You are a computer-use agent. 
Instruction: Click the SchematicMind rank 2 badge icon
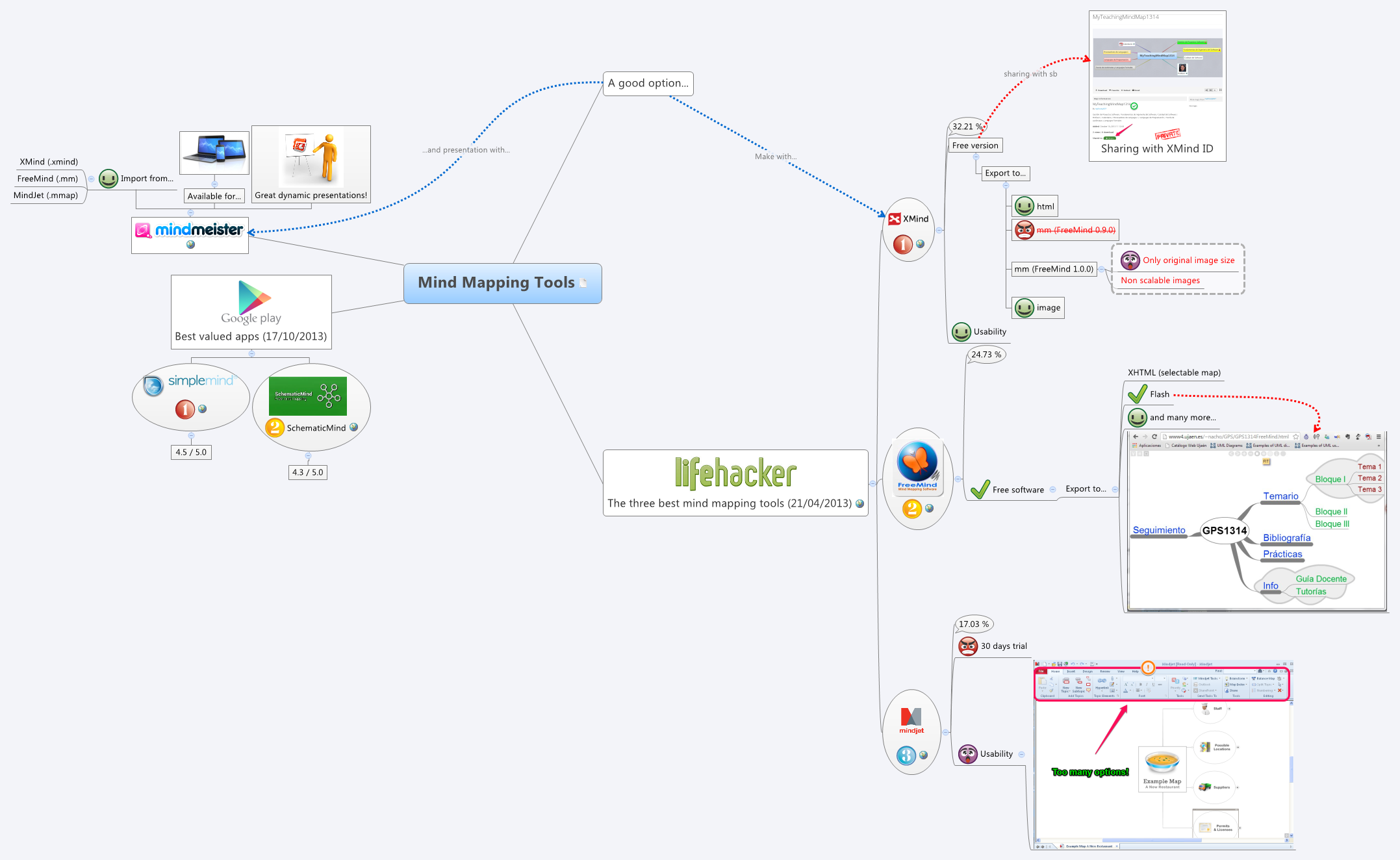pos(275,427)
